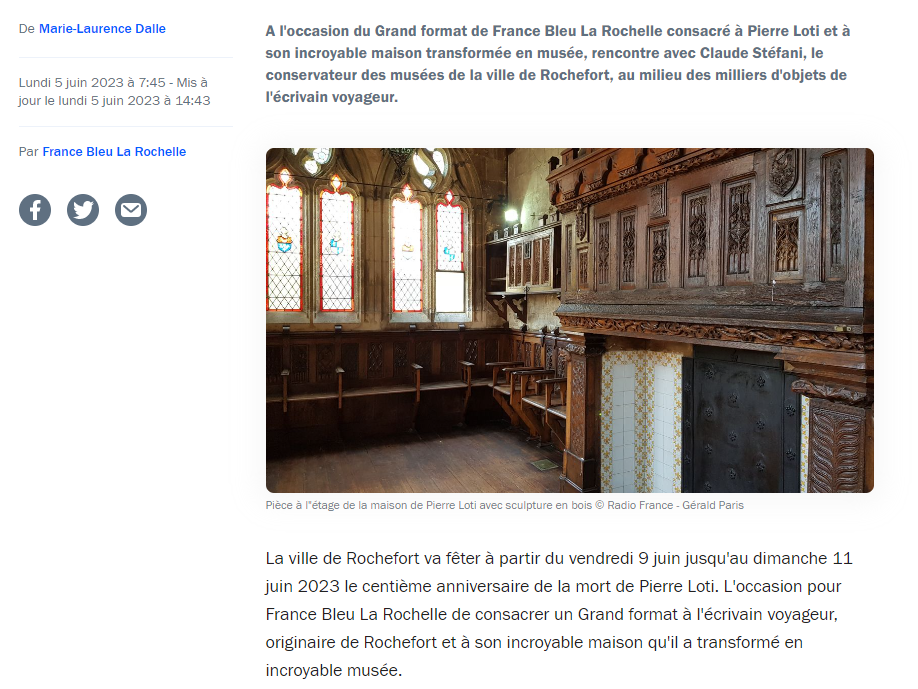Click the photo of Pierre Loti's house
Screen dimensions: 918x689
570,320
